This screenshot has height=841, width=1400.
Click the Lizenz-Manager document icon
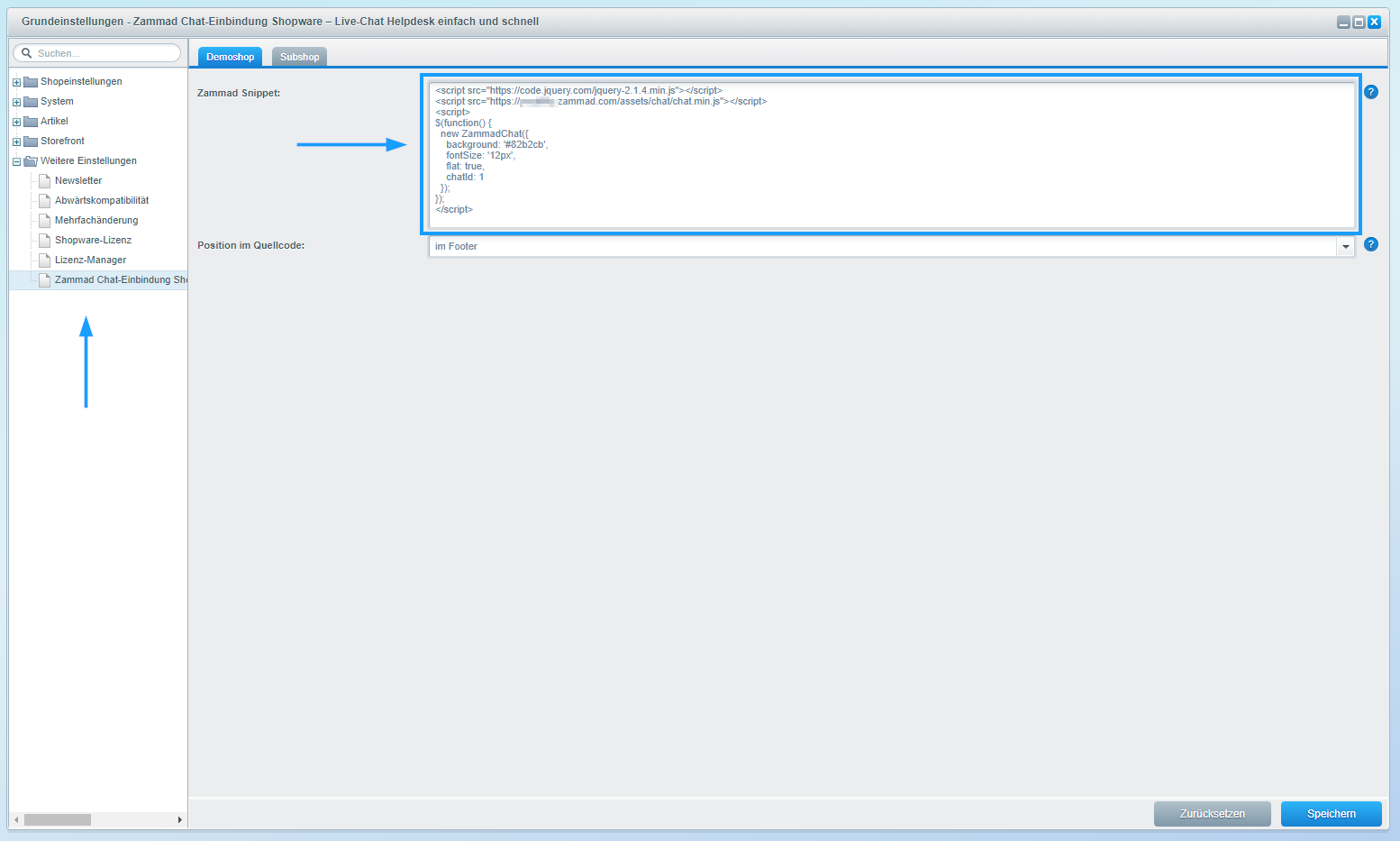coord(44,260)
